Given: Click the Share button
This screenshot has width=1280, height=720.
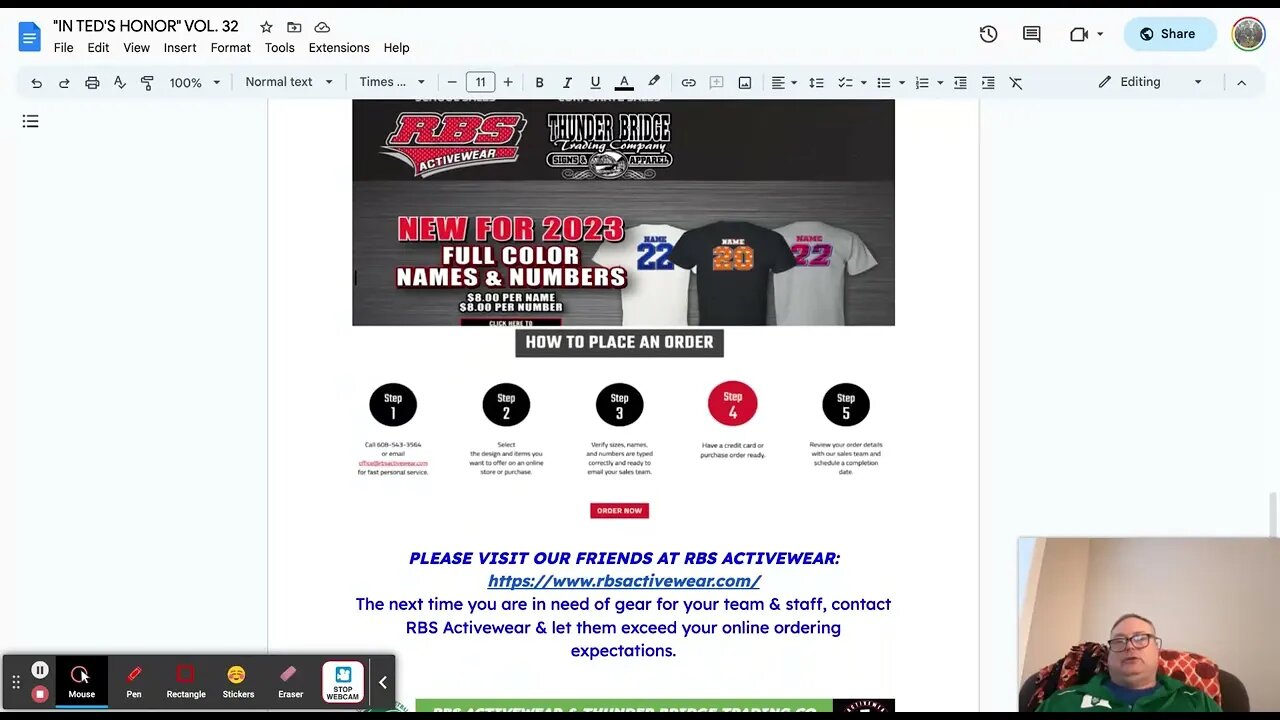Looking at the screenshot, I should click(1169, 34).
